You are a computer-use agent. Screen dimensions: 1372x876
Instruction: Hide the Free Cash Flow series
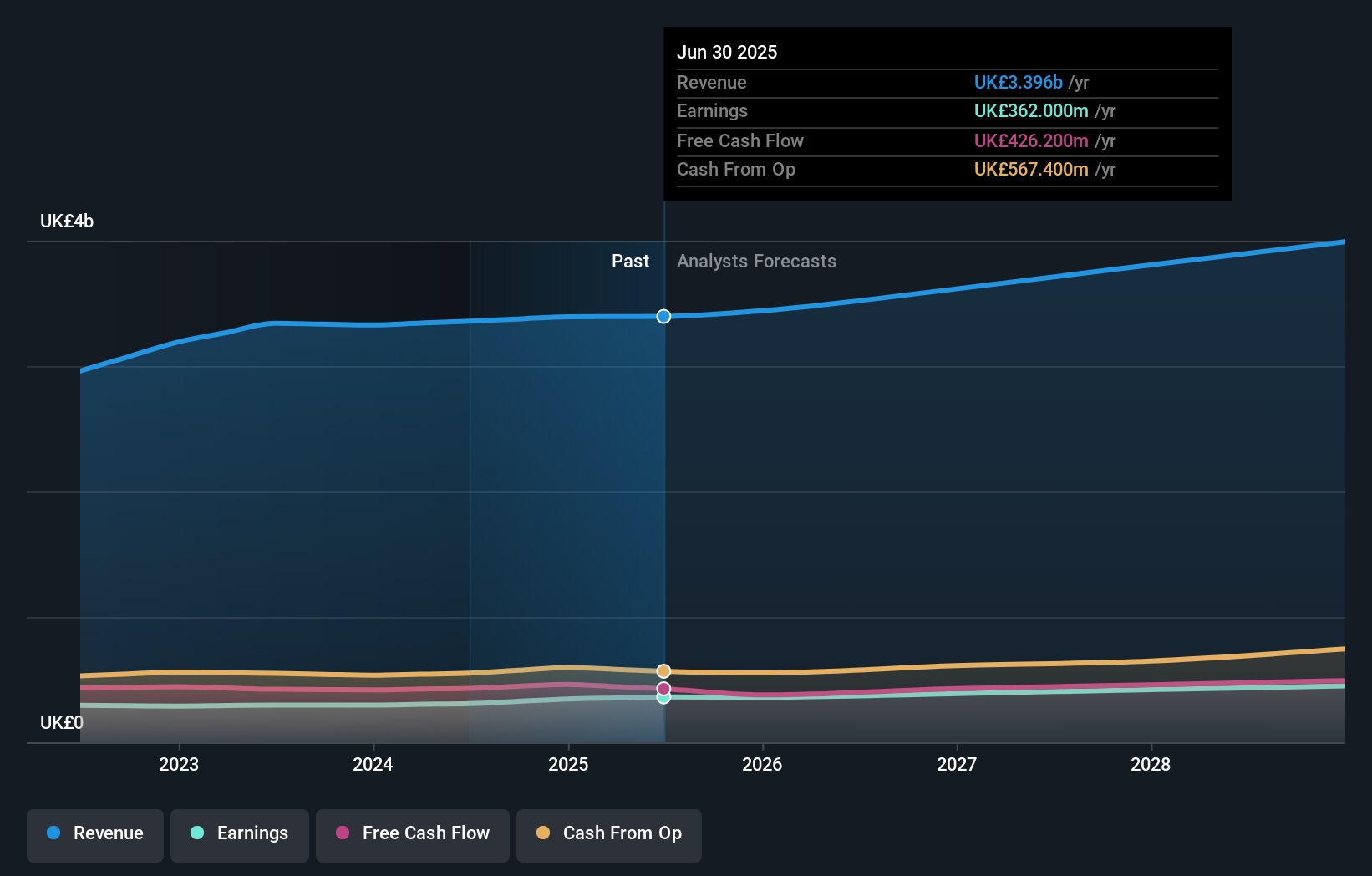click(413, 834)
